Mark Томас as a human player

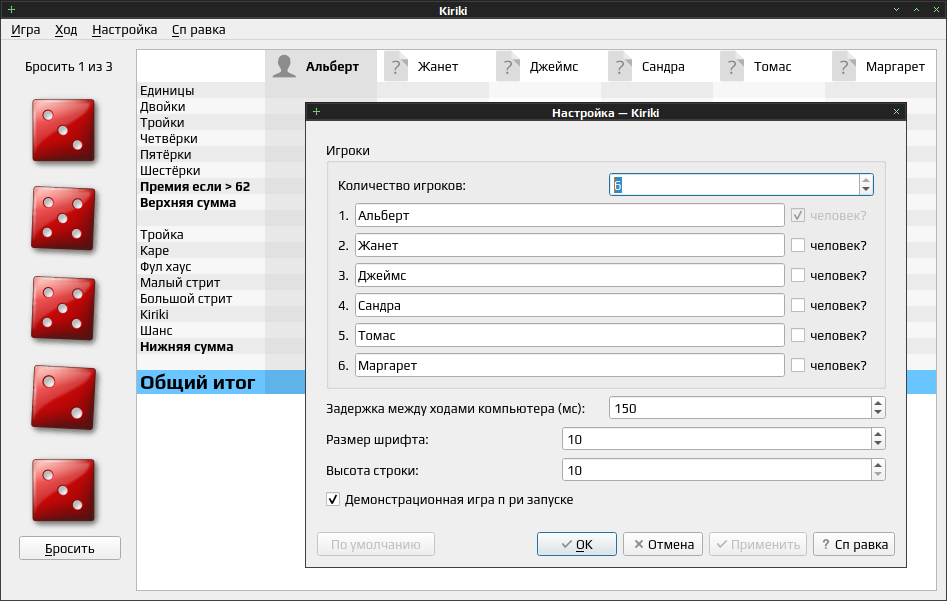coord(798,335)
